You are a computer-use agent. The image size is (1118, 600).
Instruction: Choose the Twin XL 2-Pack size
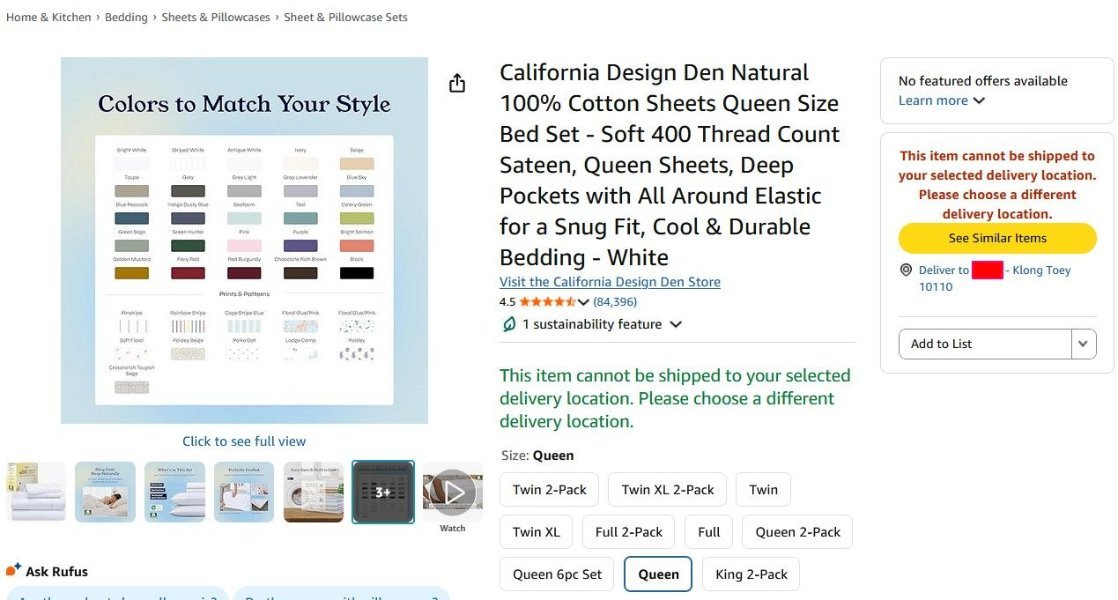[667, 490]
